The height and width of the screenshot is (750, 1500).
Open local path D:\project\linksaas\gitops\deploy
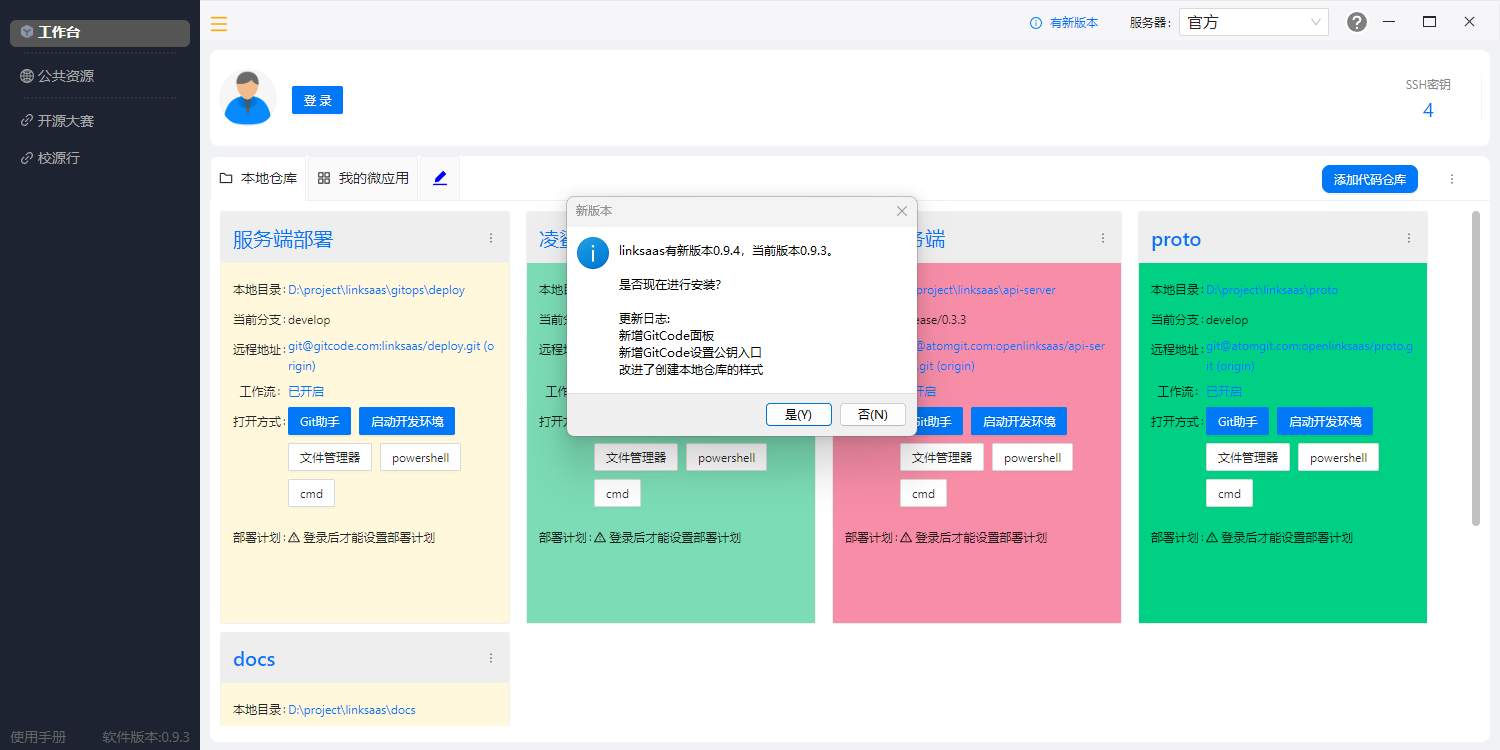point(376,290)
